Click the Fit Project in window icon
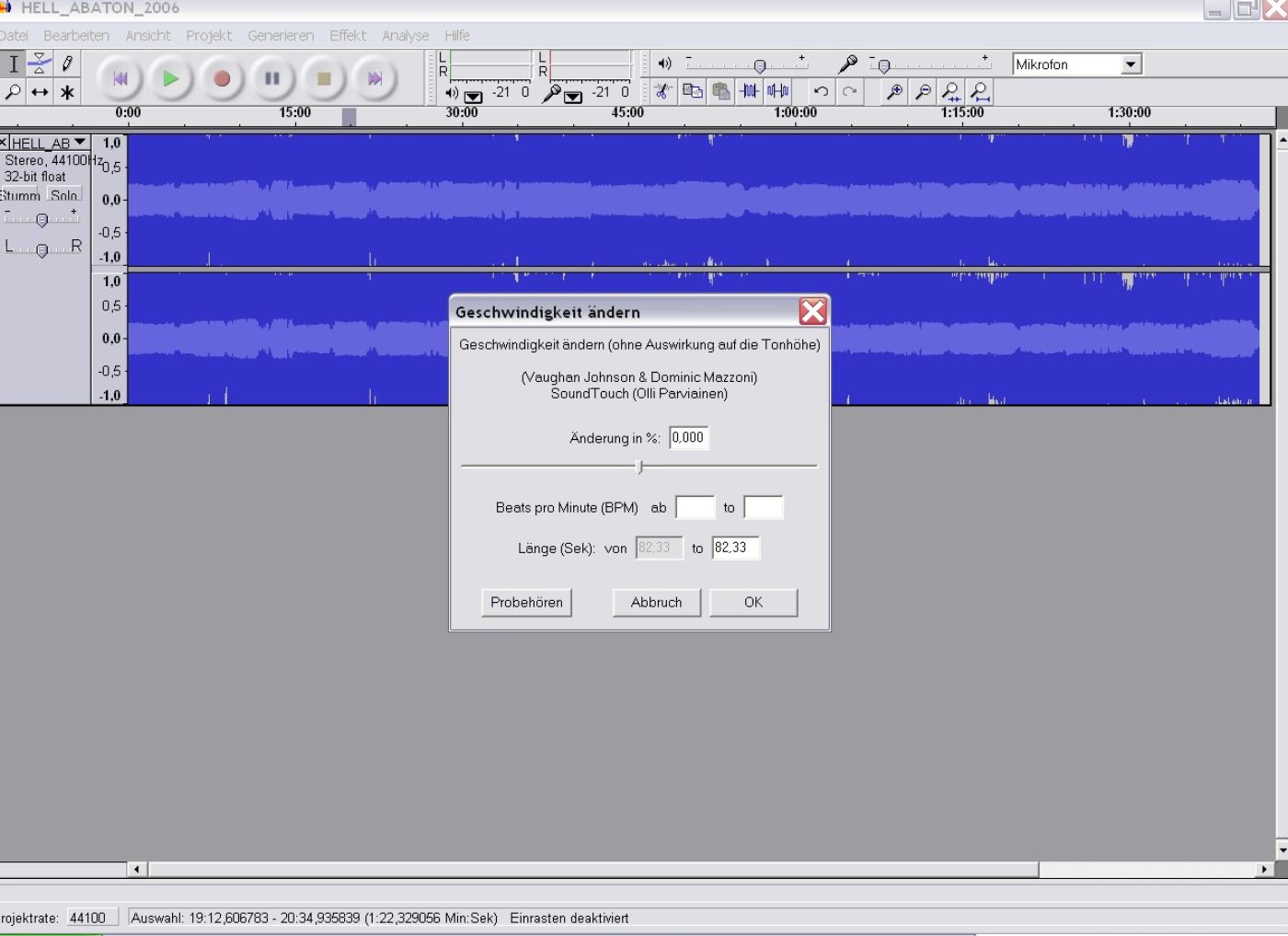 (981, 91)
